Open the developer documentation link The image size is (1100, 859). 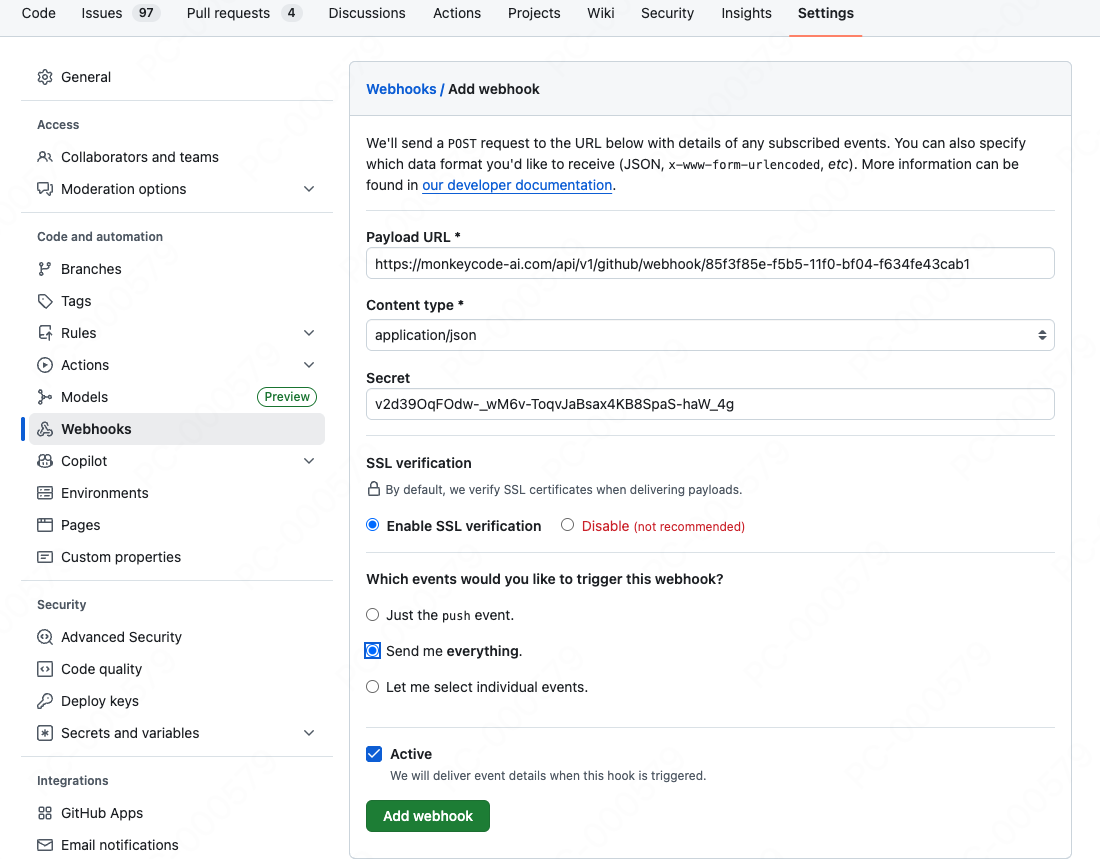click(x=517, y=185)
